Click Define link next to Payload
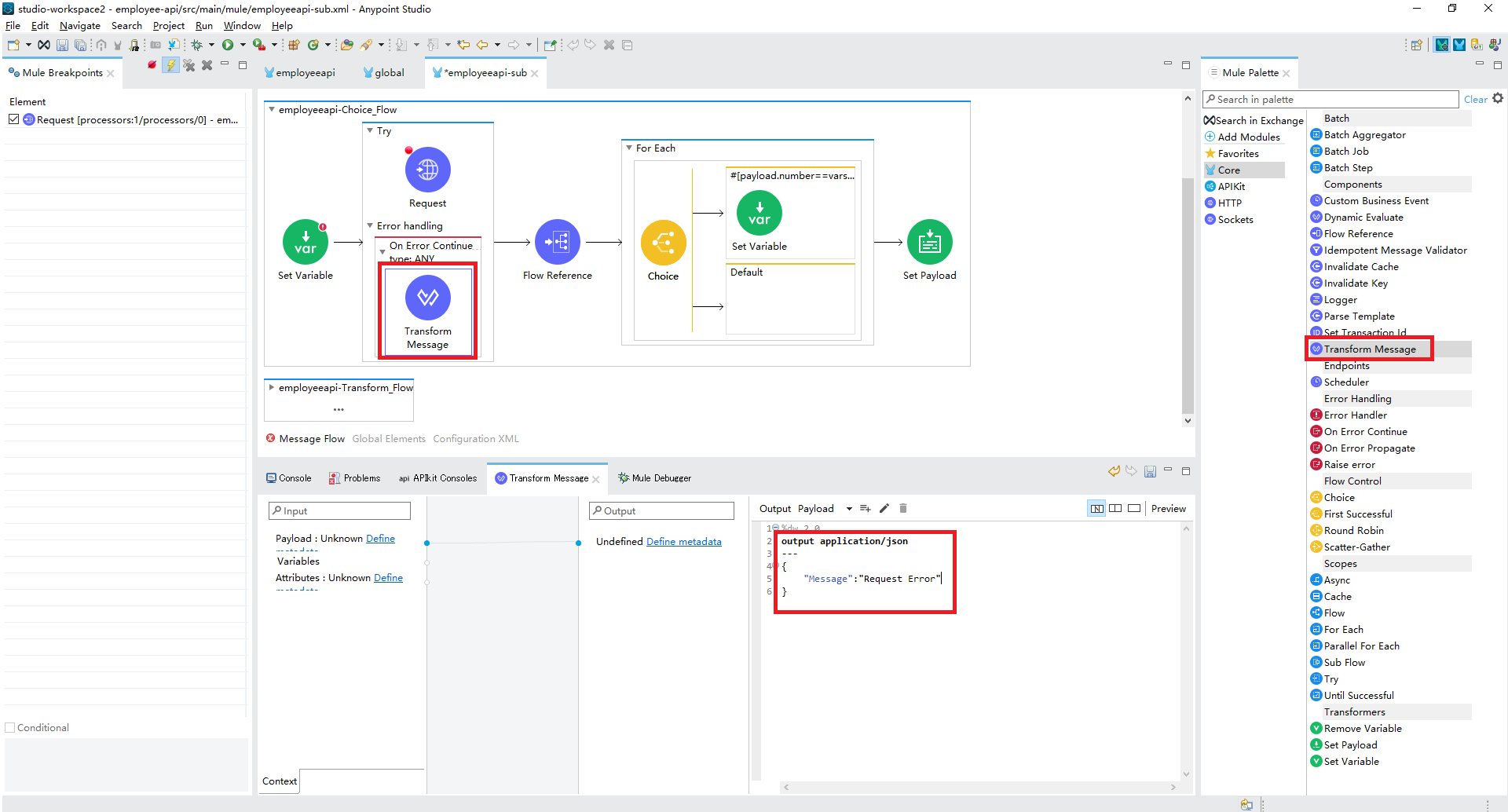 coord(380,539)
